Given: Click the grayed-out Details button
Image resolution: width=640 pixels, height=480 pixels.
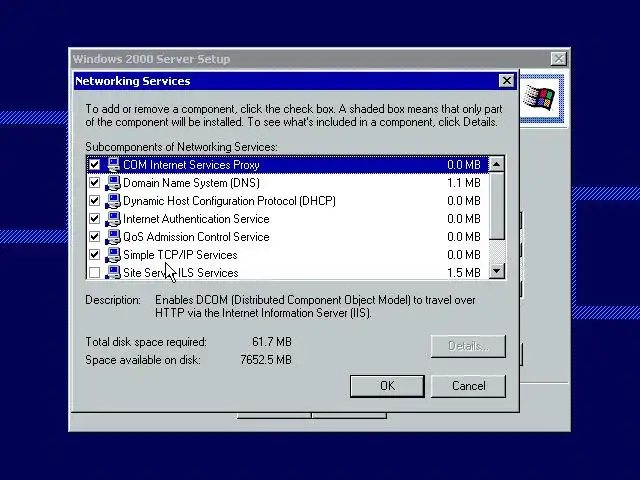Looking at the screenshot, I should [x=468, y=346].
